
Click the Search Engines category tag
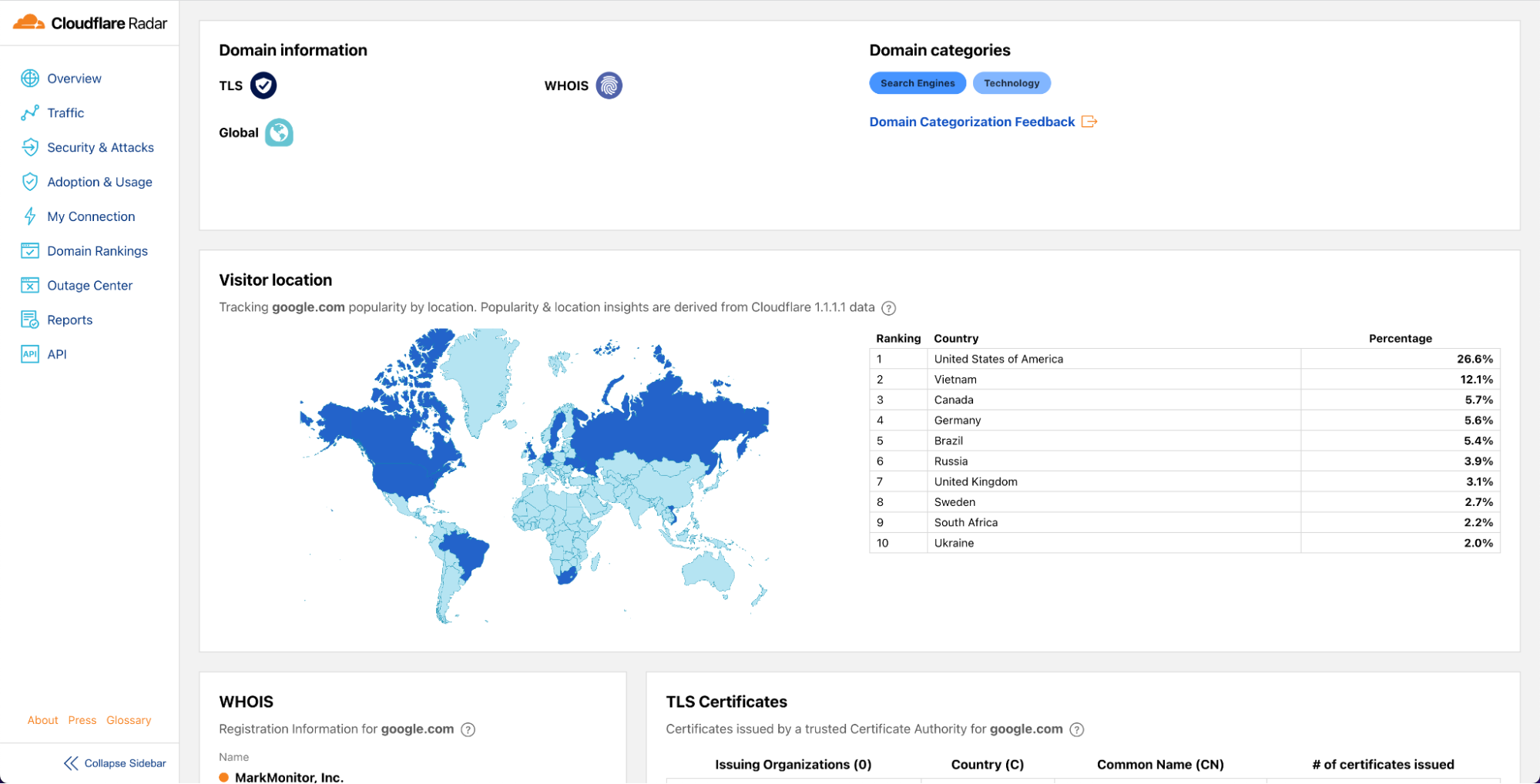pyautogui.click(x=918, y=83)
